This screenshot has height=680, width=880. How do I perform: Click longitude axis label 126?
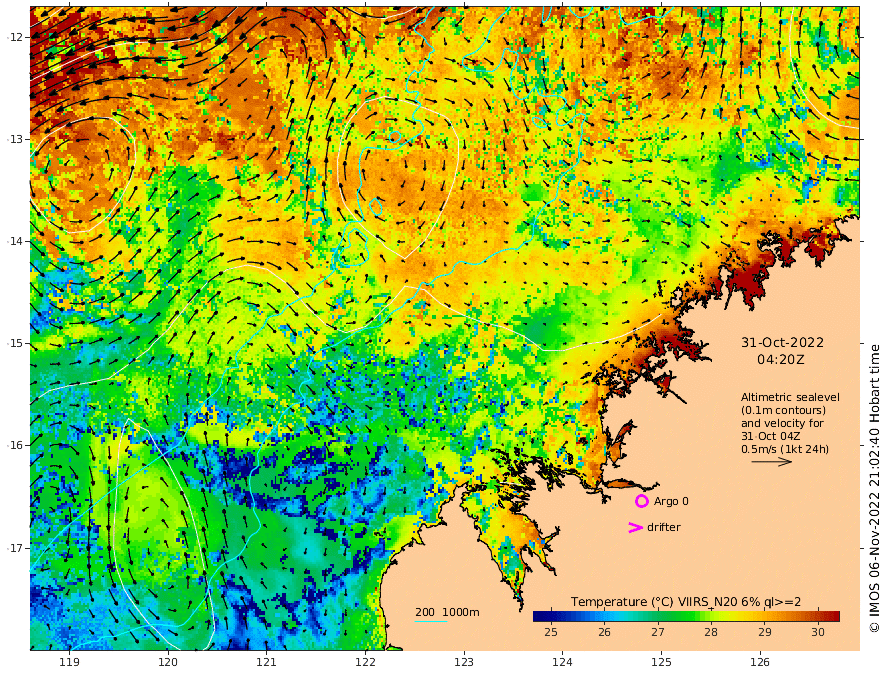(x=760, y=662)
